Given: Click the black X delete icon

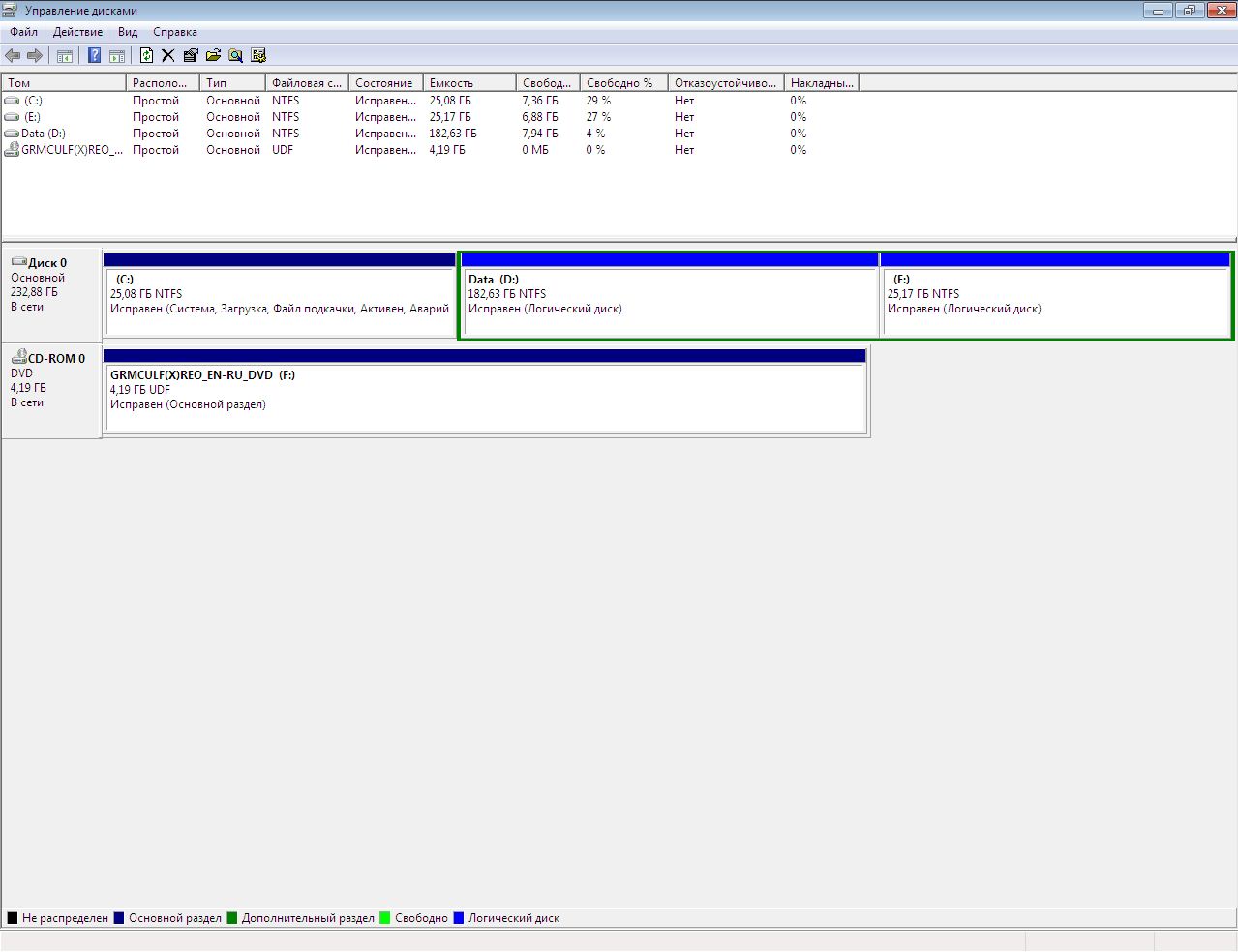Looking at the screenshot, I should (x=167, y=56).
